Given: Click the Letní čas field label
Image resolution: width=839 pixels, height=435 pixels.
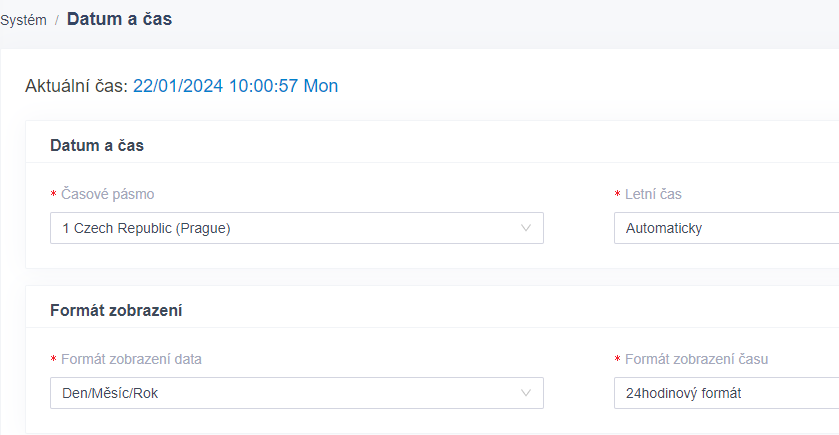Looking at the screenshot, I should click(x=653, y=194).
